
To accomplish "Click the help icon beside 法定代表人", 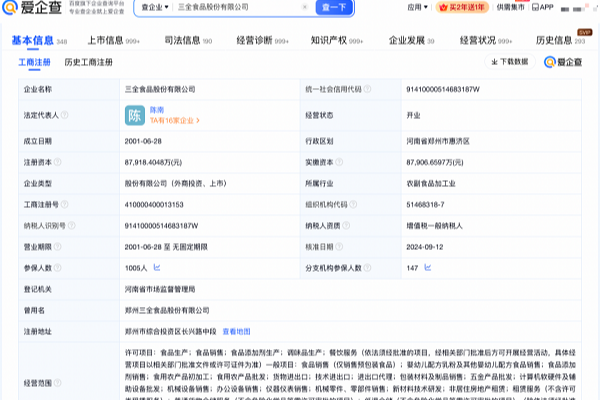I will point(65,115).
